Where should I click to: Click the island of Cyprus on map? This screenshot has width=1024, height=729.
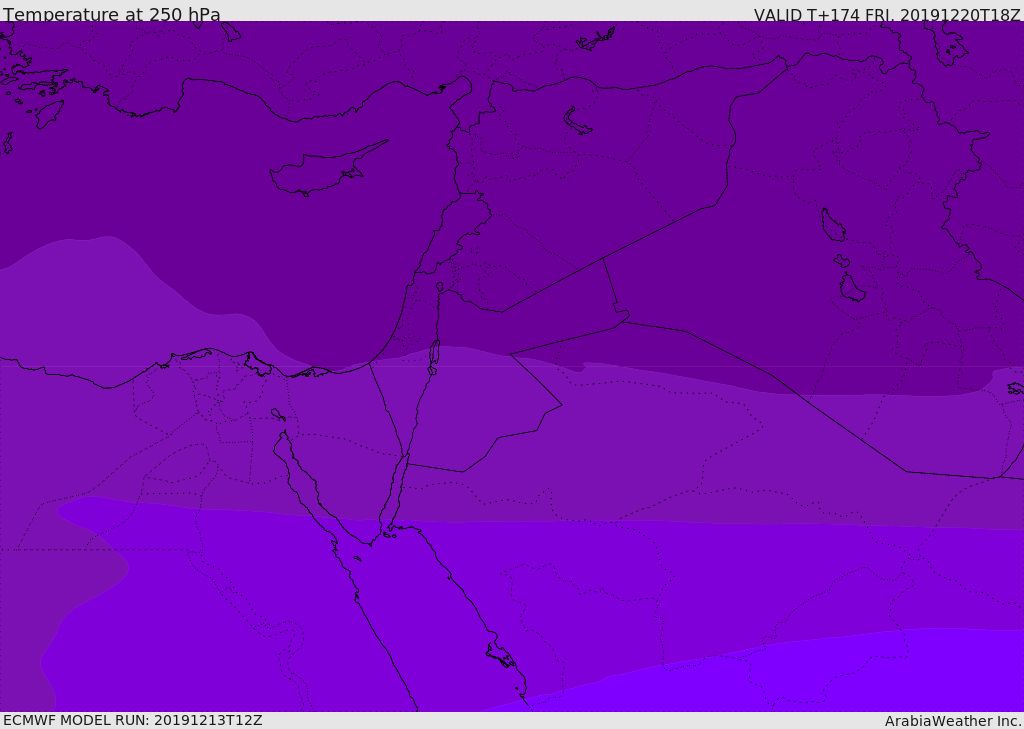(x=327, y=169)
